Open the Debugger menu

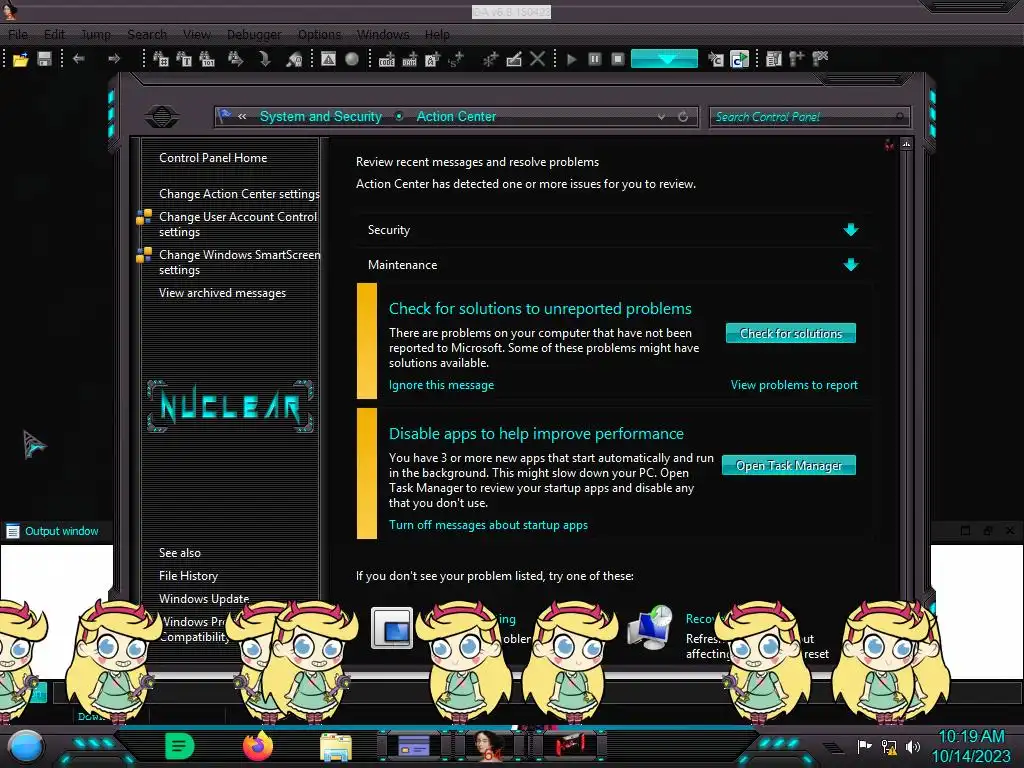[254, 35]
